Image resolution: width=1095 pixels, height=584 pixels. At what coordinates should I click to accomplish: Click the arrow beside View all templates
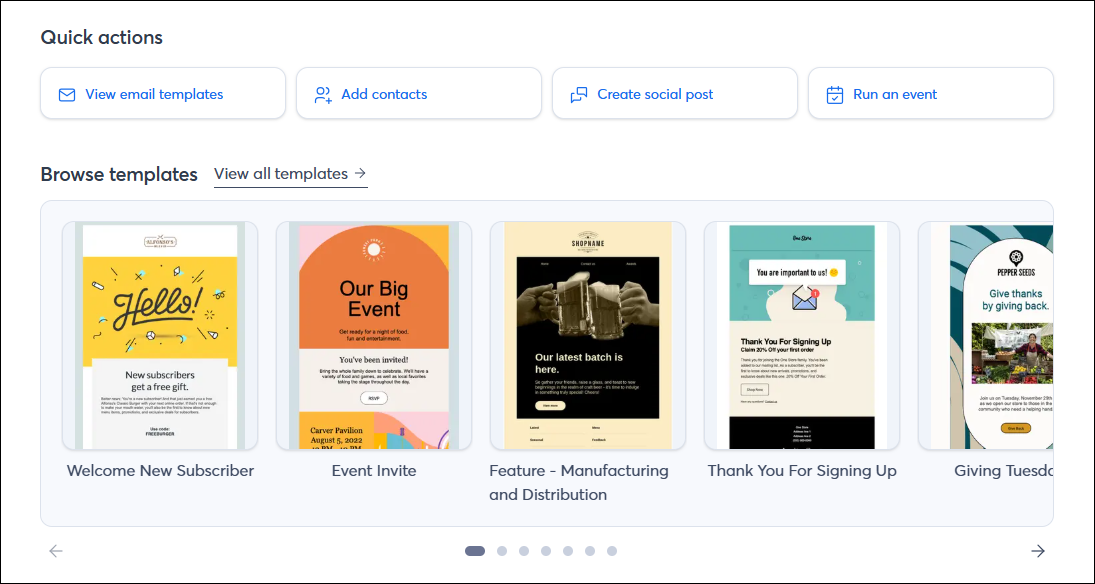coord(359,173)
